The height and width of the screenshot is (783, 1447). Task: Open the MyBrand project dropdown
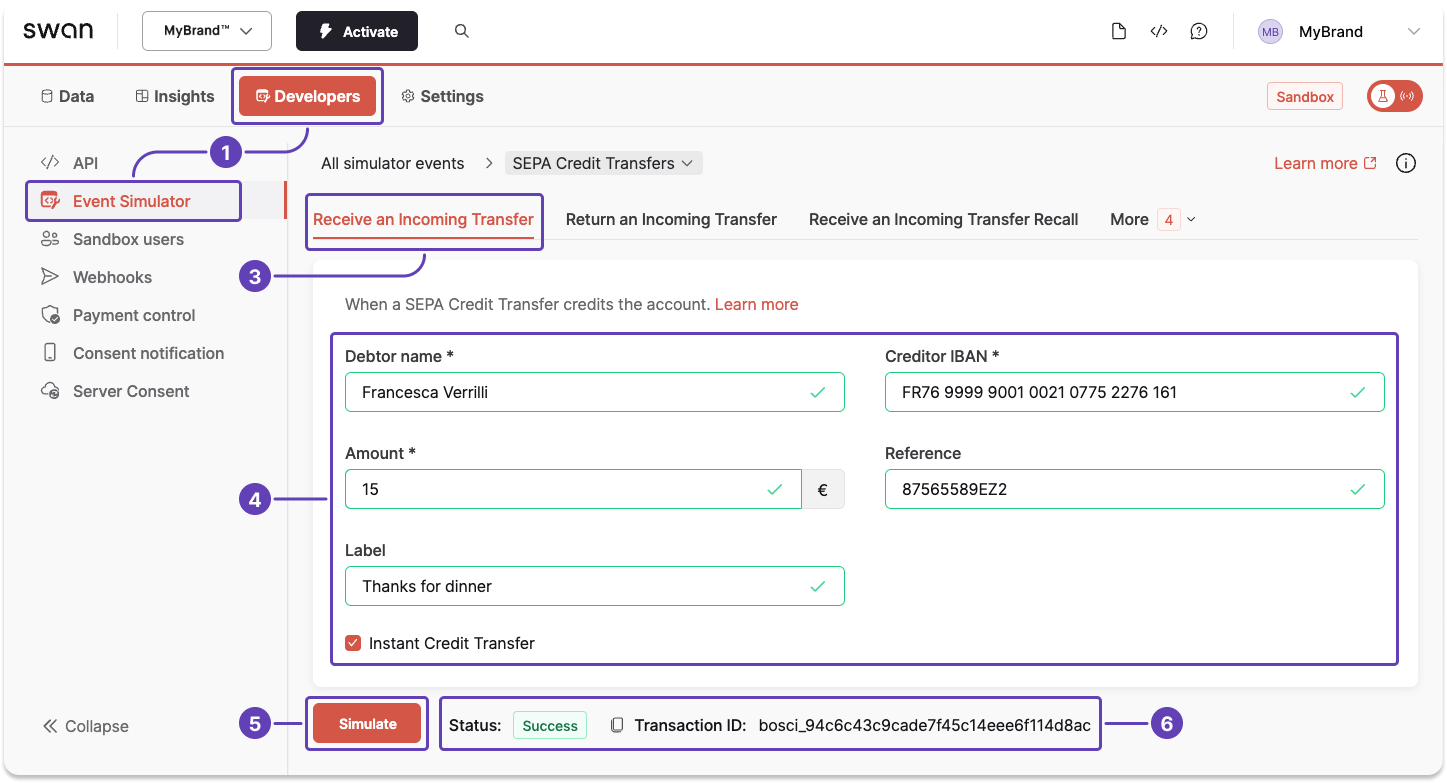click(x=206, y=31)
